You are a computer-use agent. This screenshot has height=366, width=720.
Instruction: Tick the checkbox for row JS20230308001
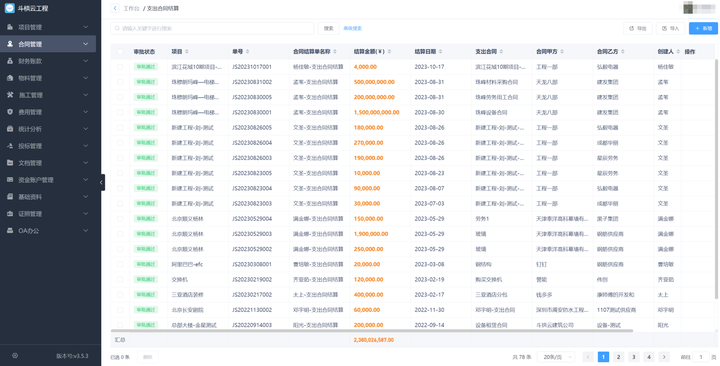click(x=120, y=265)
